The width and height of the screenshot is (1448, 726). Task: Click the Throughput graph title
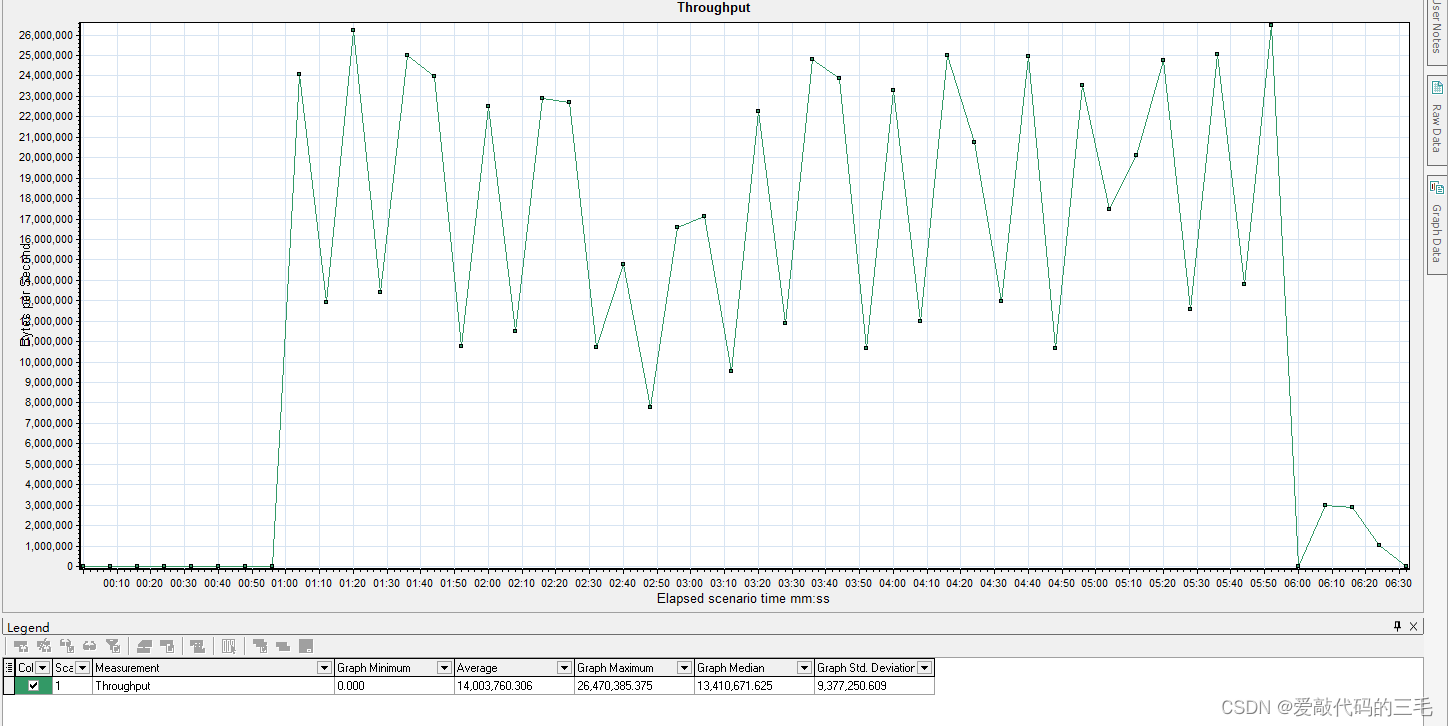click(x=713, y=8)
